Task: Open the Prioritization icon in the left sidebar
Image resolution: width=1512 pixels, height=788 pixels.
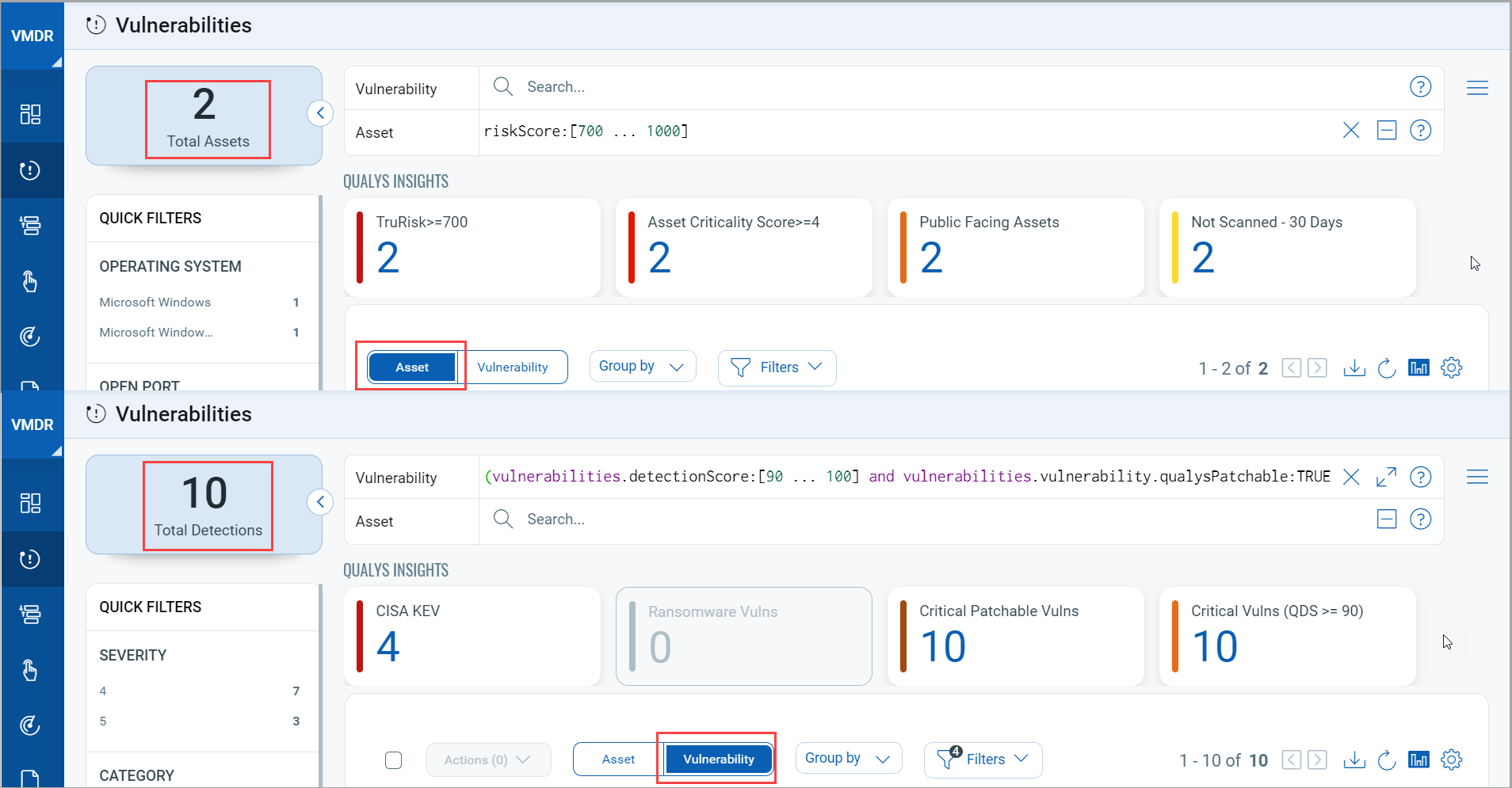Action: pos(32,226)
